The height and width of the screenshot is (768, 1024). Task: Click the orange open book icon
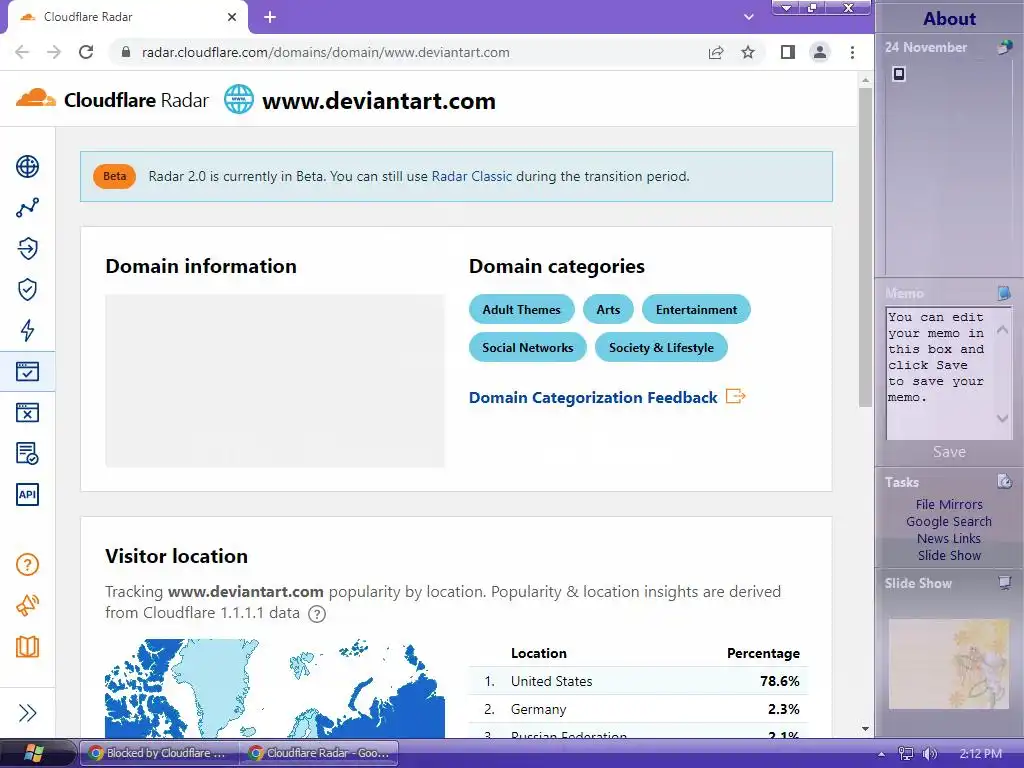pos(27,647)
